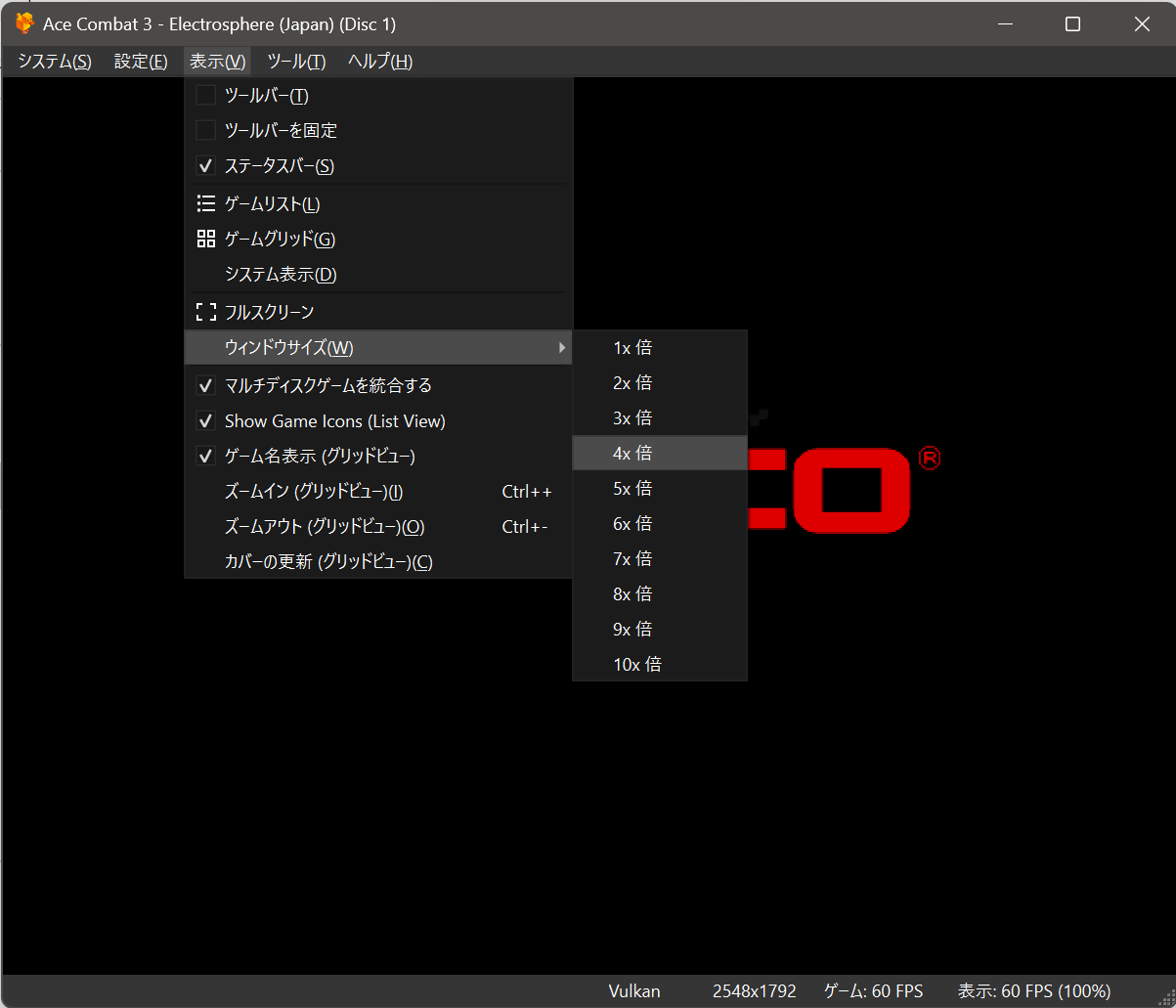Toggle ゲーム名表示 (グリッドビュー) checkbox
This screenshot has width=1176, height=1008.
click(205, 456)
